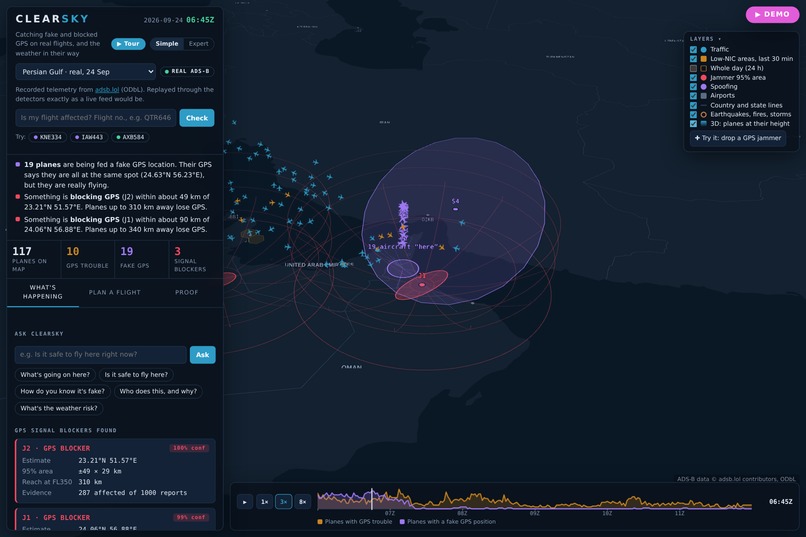This screenshot has height=537, width=806.
Task: Click the 19 planes fake GPS alert line
Action: pyautogui.click(x=114, y=175)
